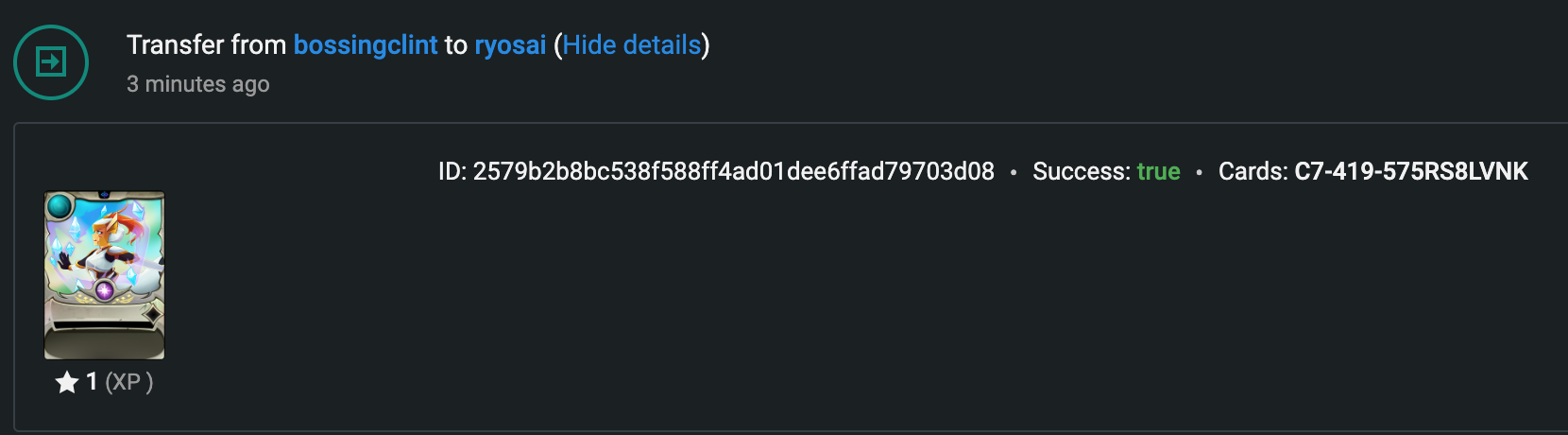Click the Transfer from heading text

pos(206,44)
